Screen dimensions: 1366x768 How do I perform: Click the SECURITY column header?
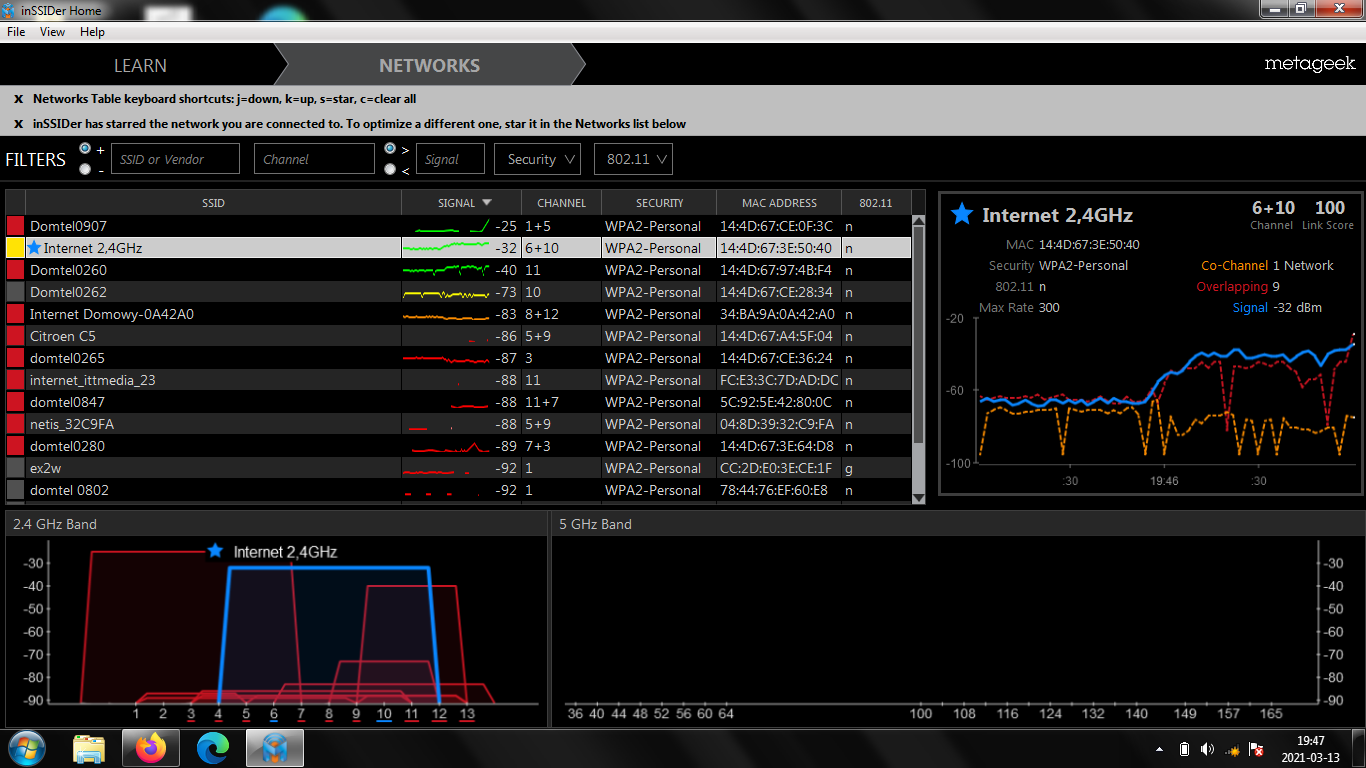[x=659, y=202]
